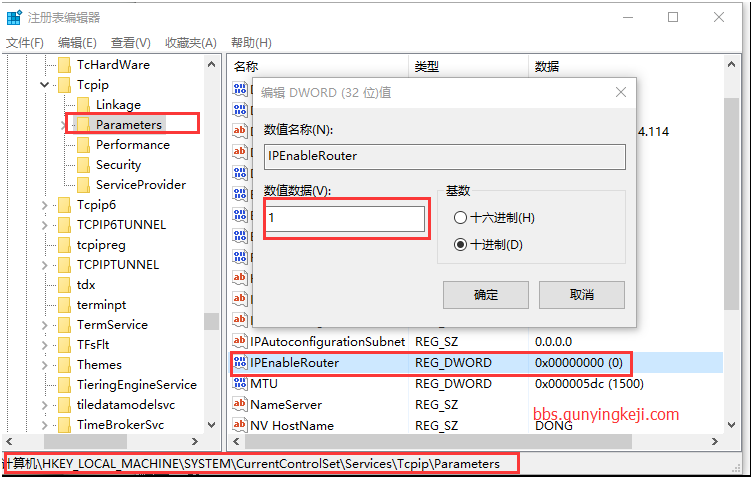Select the TFsFlt tree item label
This screenshot has height=479, width=753.
coord(93,345)
